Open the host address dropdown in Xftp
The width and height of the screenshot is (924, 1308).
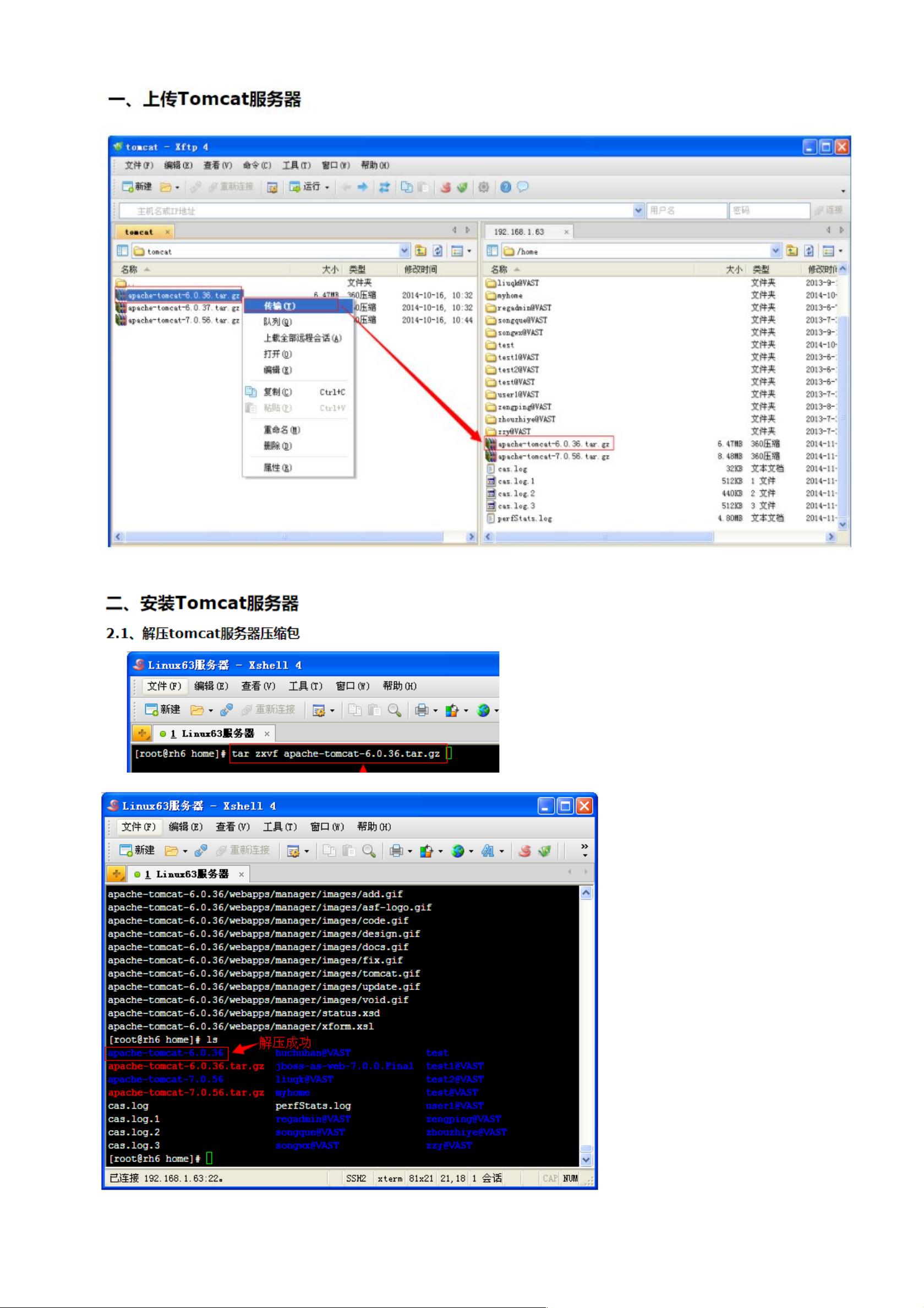(638, 210)
